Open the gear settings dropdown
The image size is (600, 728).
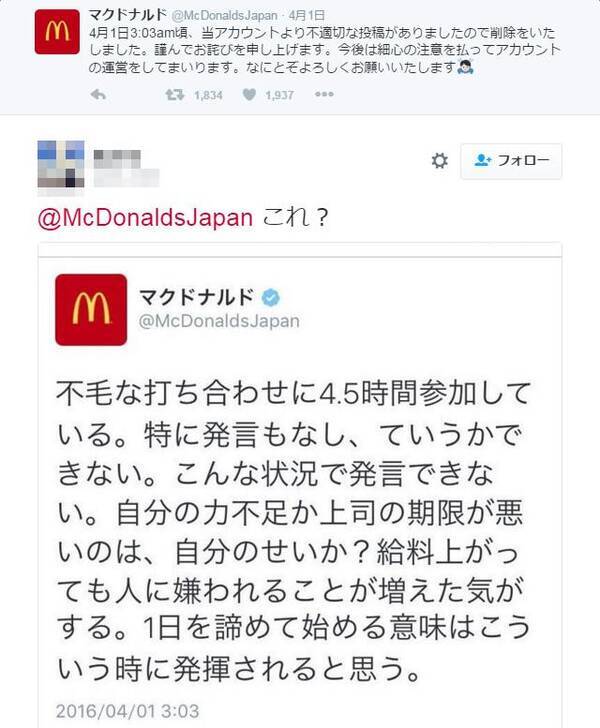pyautogui.click(x=439, y=161)
